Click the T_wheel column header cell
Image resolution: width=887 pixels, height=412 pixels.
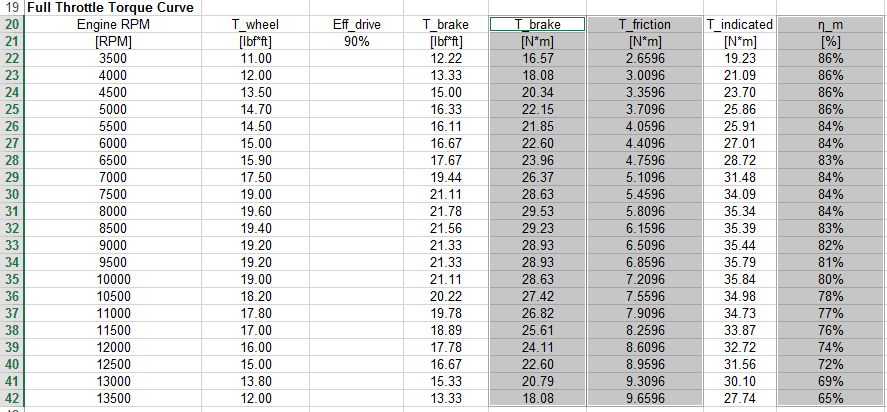point(255,24)
